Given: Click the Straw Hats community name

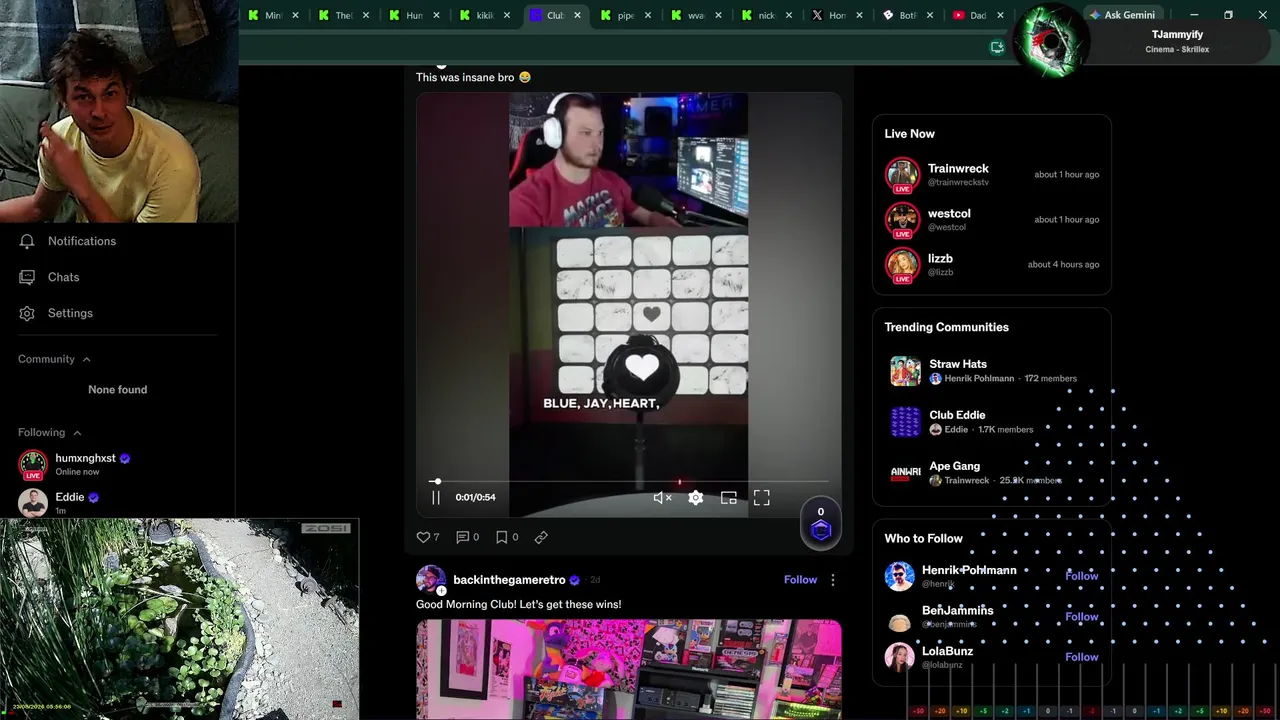Looking at the screenshot, I should [958, 364].
